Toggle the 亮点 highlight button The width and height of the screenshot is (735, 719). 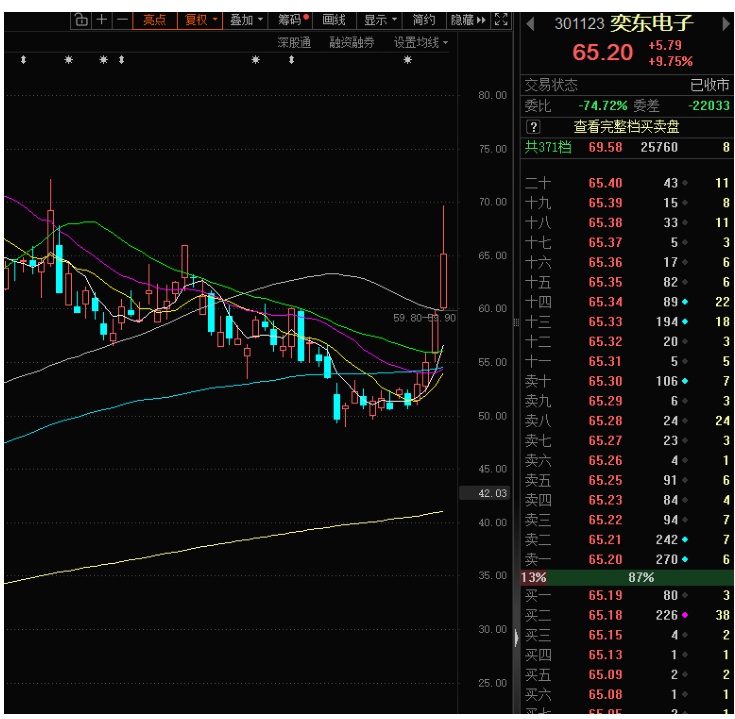(x=154, y=19)
